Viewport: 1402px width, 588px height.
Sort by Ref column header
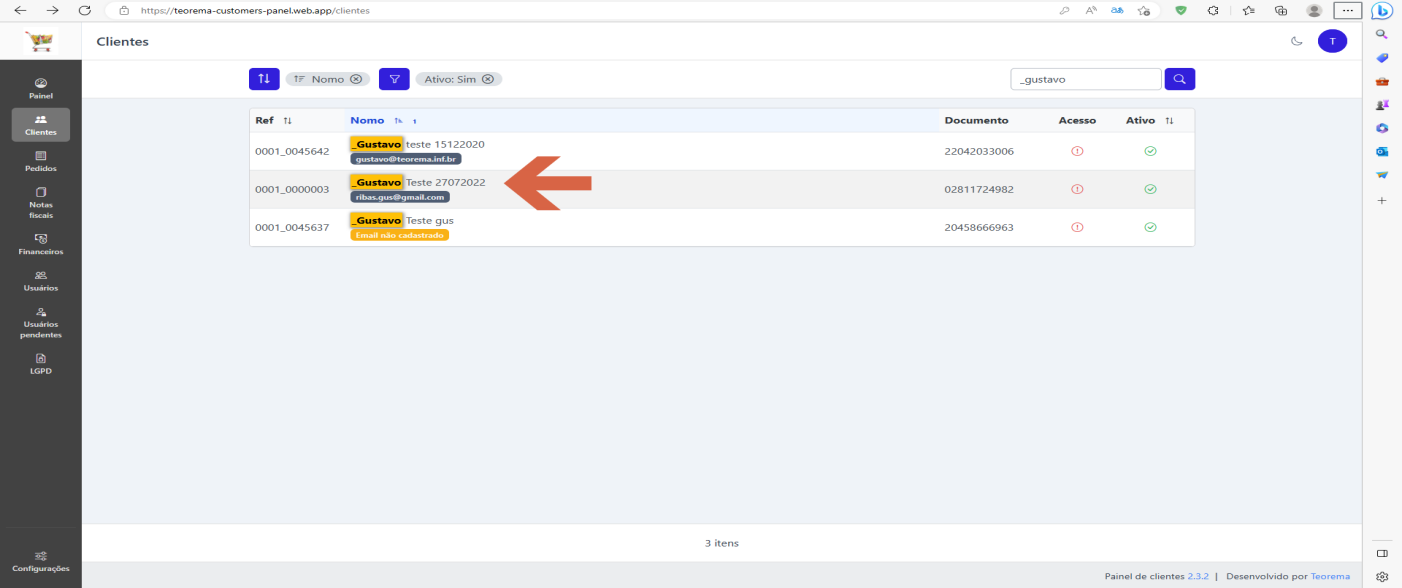(274, 120)
